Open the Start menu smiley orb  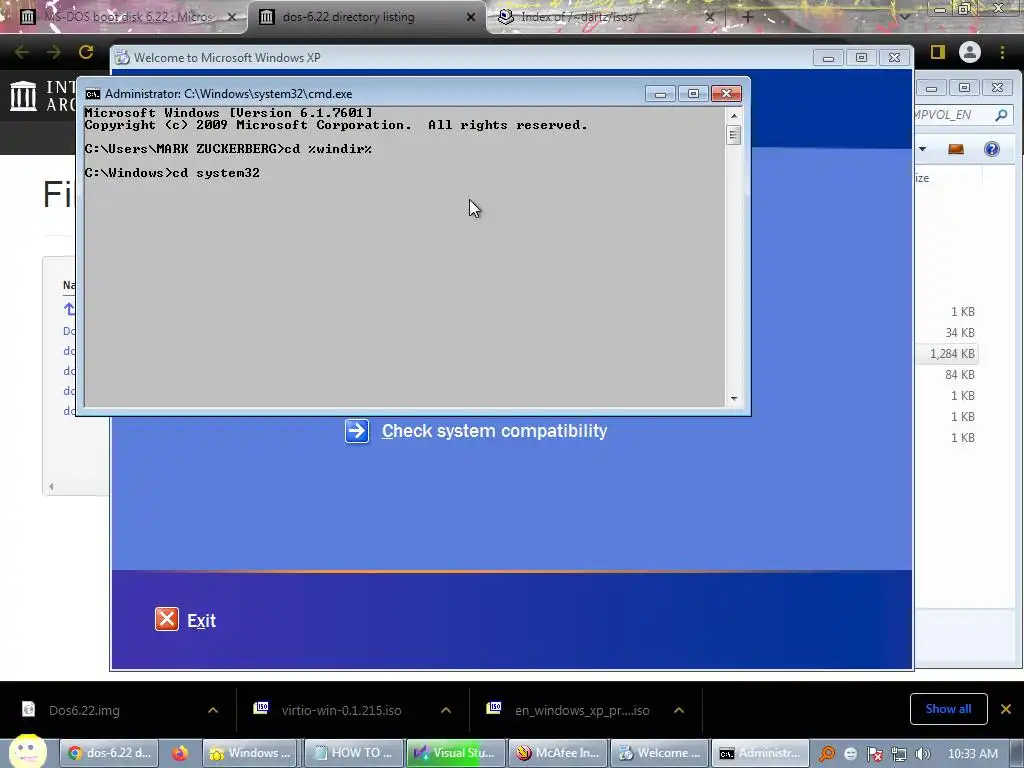coord(28,752)
